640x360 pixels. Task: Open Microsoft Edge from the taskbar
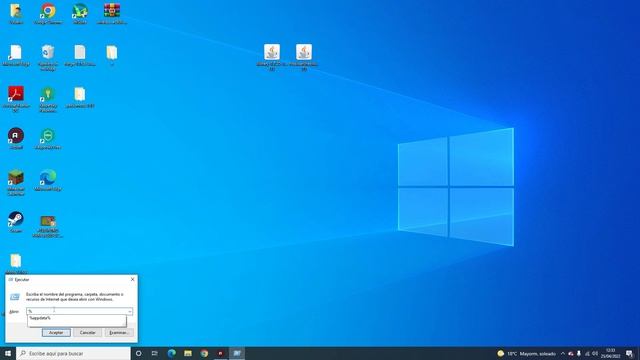[171, 353]
